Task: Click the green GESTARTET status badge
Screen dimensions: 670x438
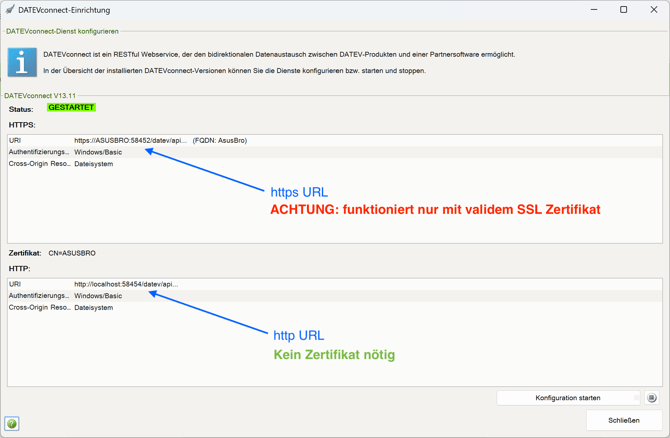Action: pos(71,108)
